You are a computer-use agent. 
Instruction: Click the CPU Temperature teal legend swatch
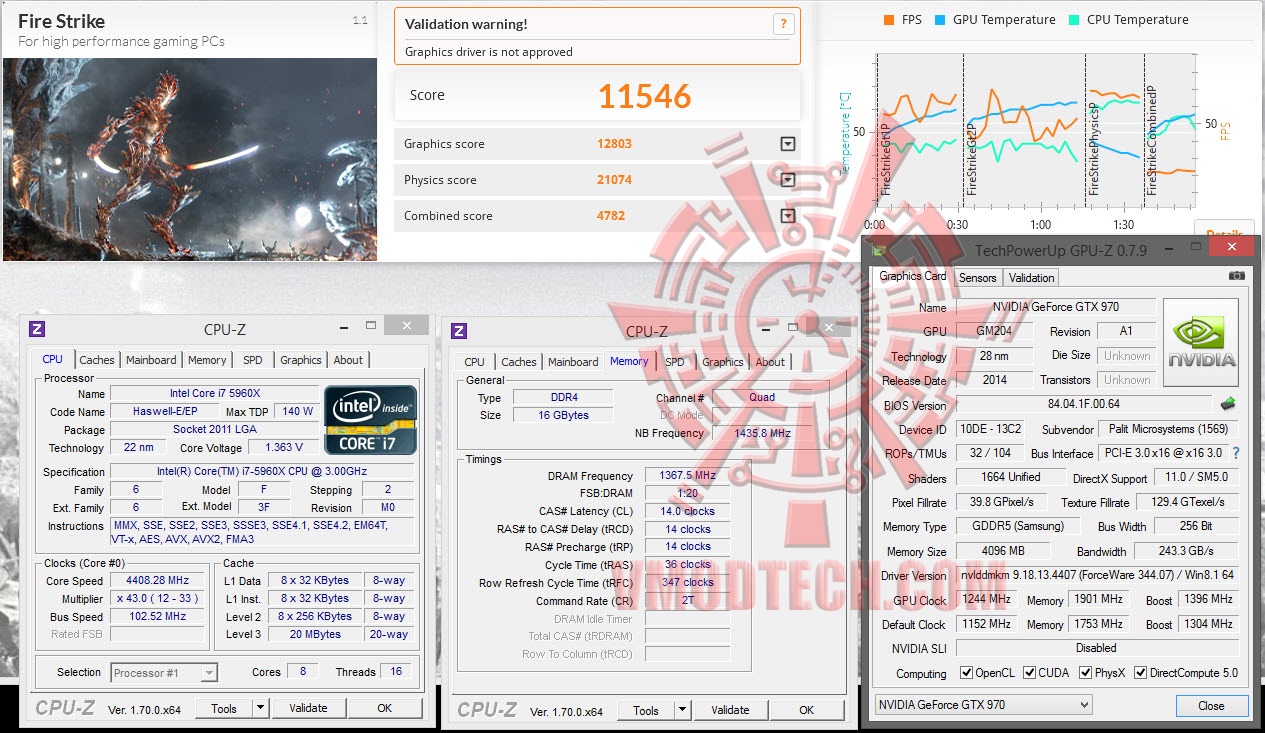[1074, 20]
